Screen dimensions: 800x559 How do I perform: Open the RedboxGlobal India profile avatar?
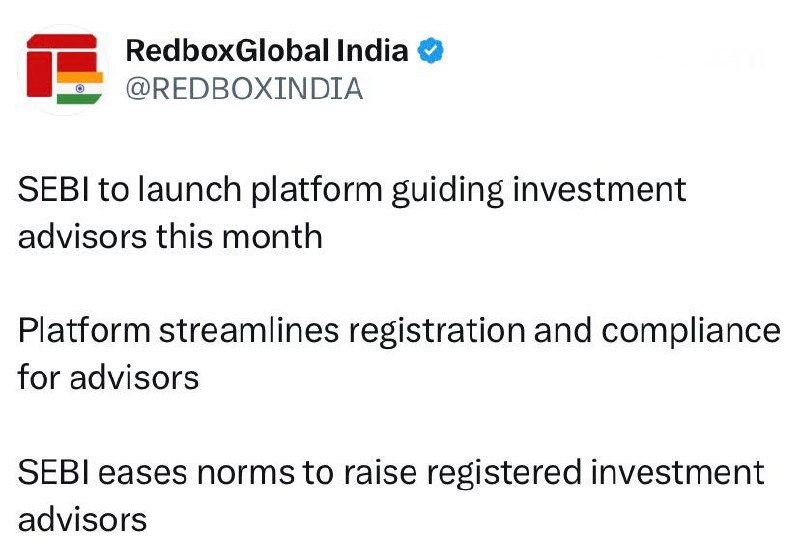(62, 68)
